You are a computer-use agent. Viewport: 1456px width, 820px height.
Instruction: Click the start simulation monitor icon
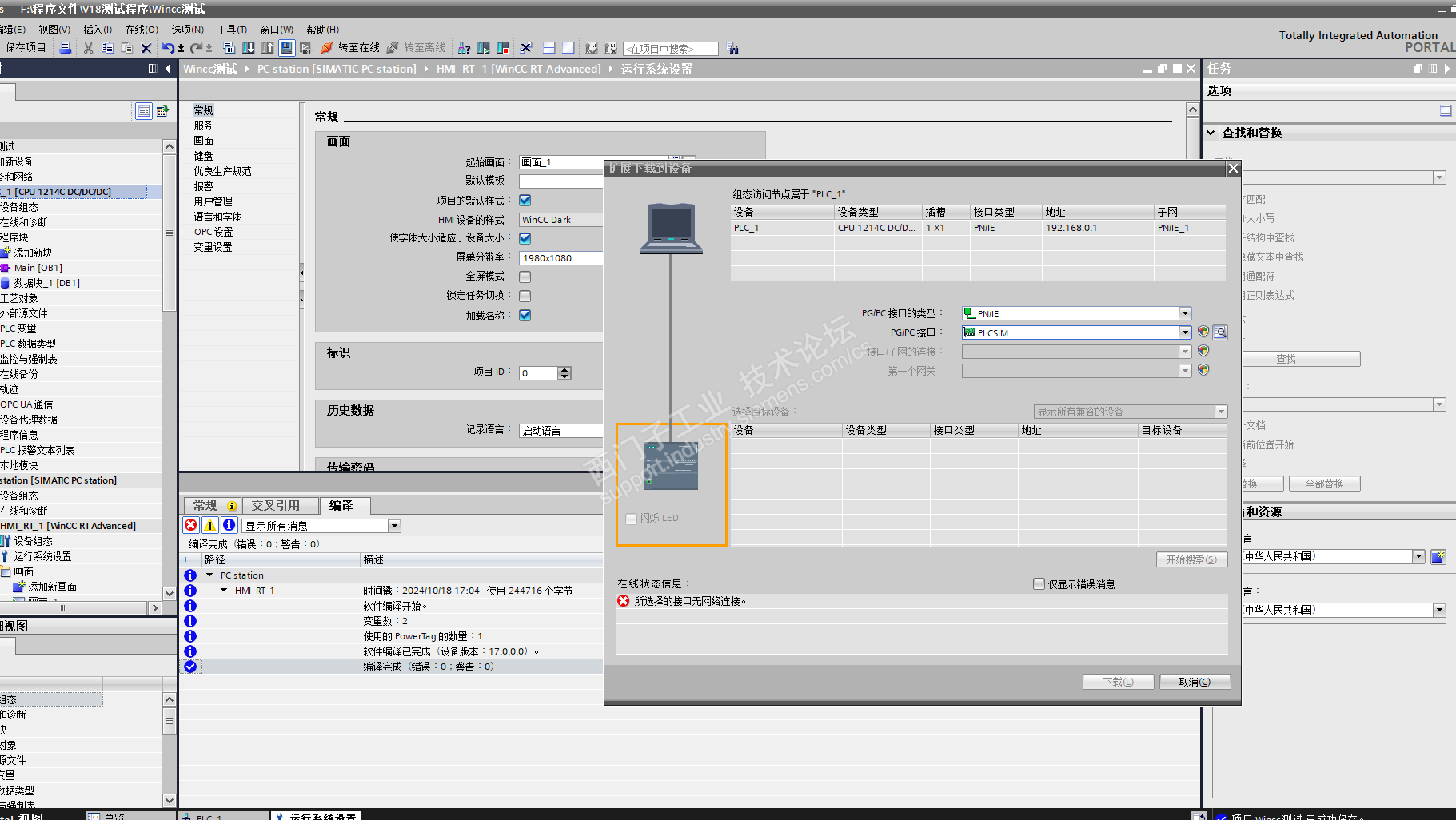[x=286, y=48]
